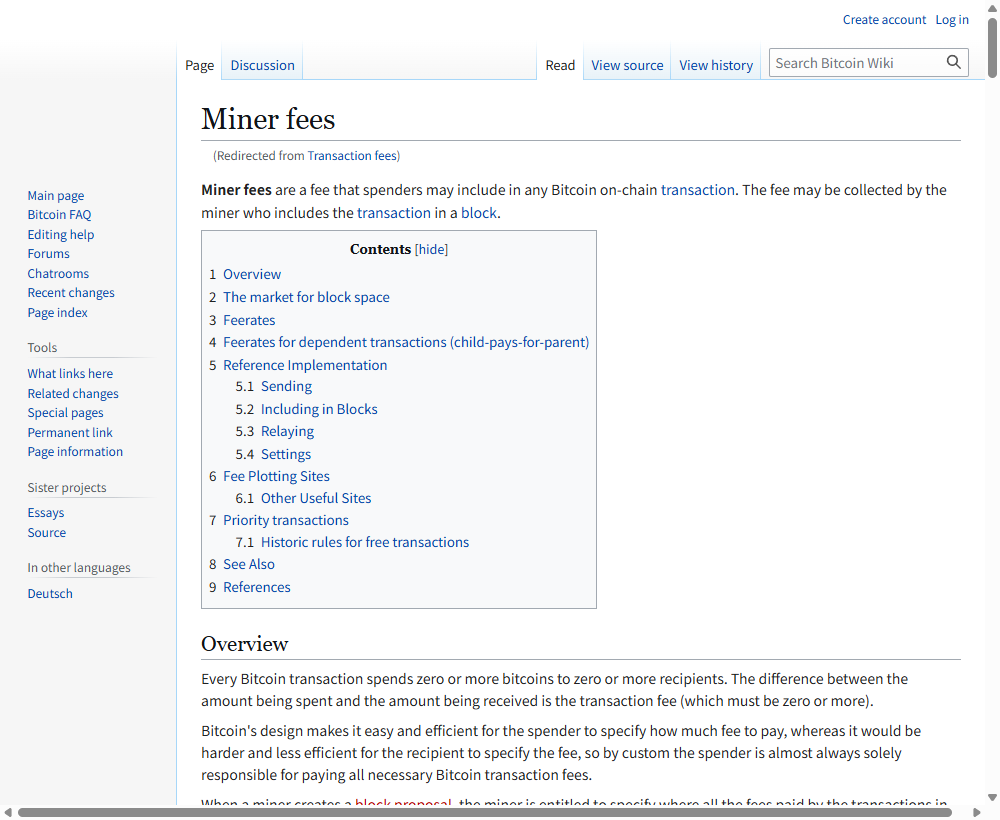
Task: Open Recent changes sidebar link
Action: (x=71, y=293)
